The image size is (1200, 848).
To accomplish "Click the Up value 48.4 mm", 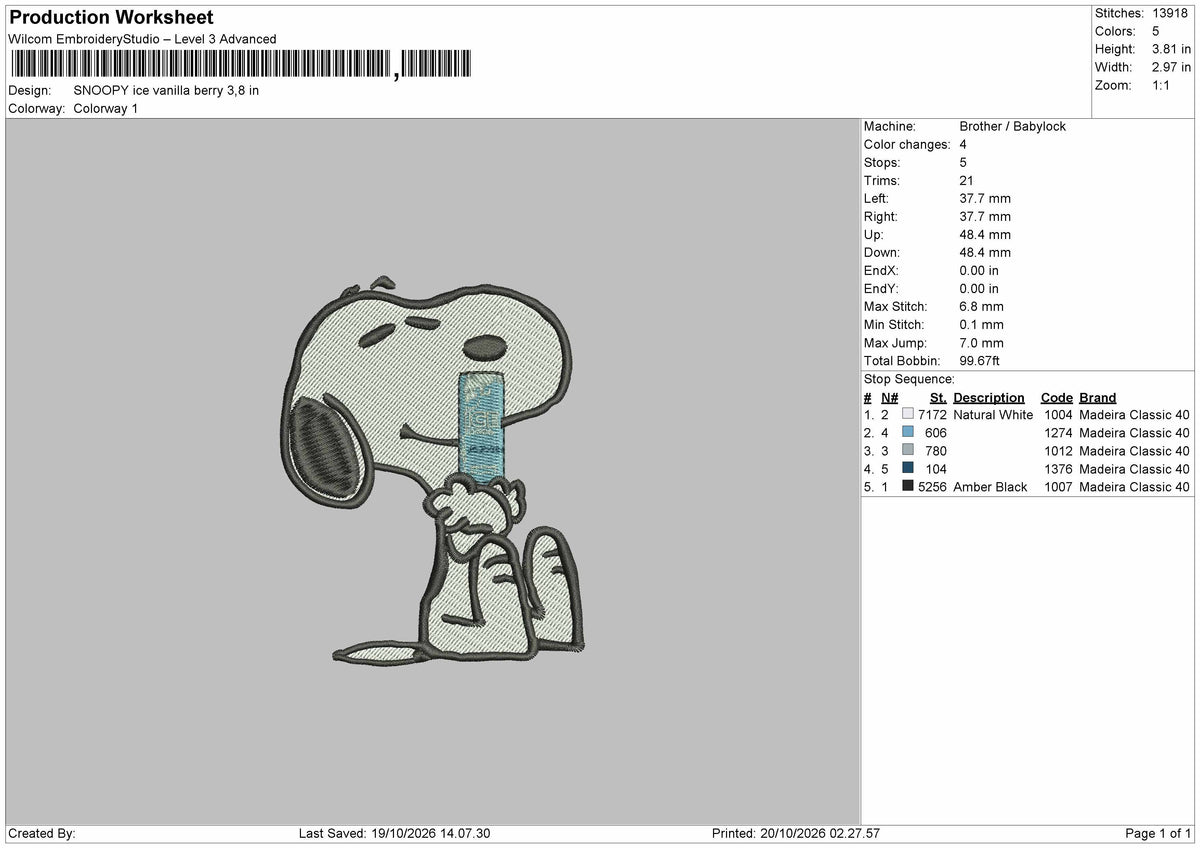I will point(985,234).
